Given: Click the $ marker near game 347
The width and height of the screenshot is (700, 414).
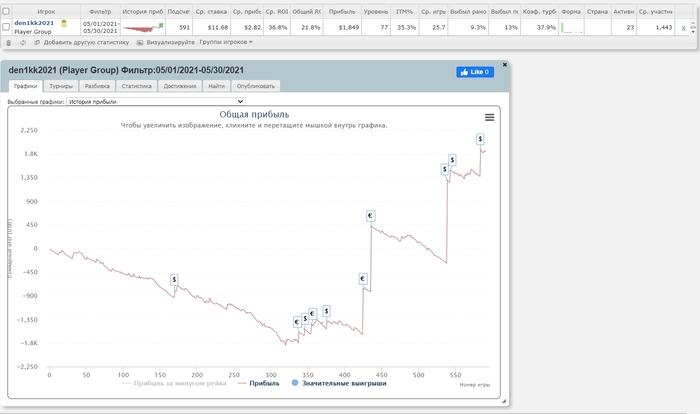Looking at the screenshot, I should coord(305,318).
